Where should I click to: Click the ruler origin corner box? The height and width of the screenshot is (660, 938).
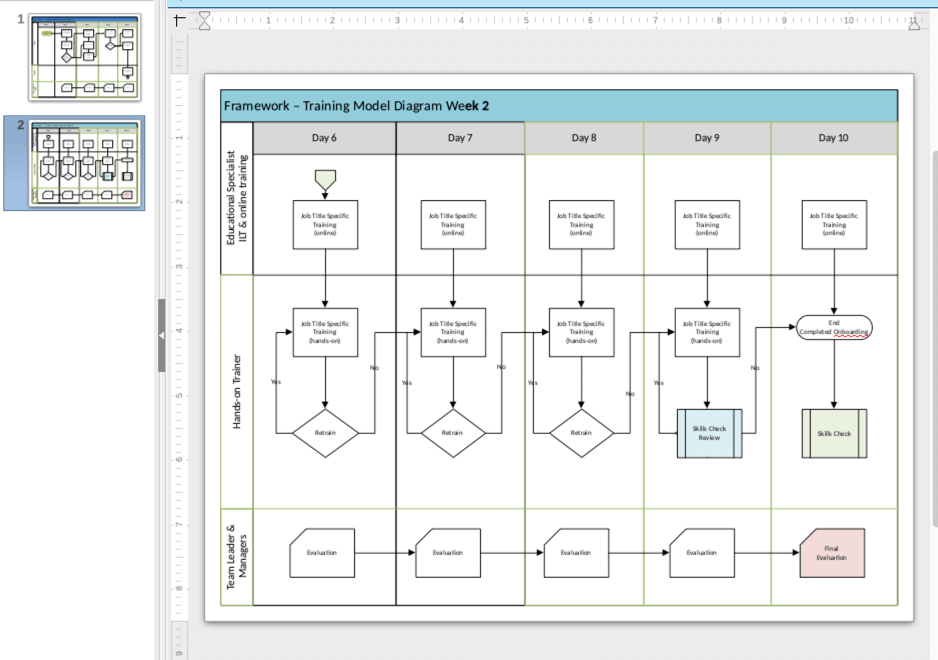pyautogui.click(x=179, y=19)
